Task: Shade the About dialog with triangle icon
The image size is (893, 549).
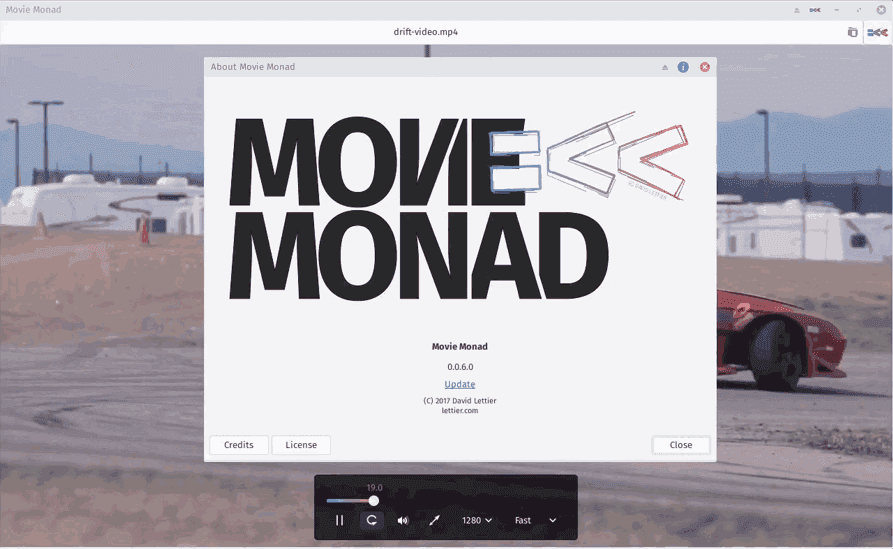Action: pos(665,67)
